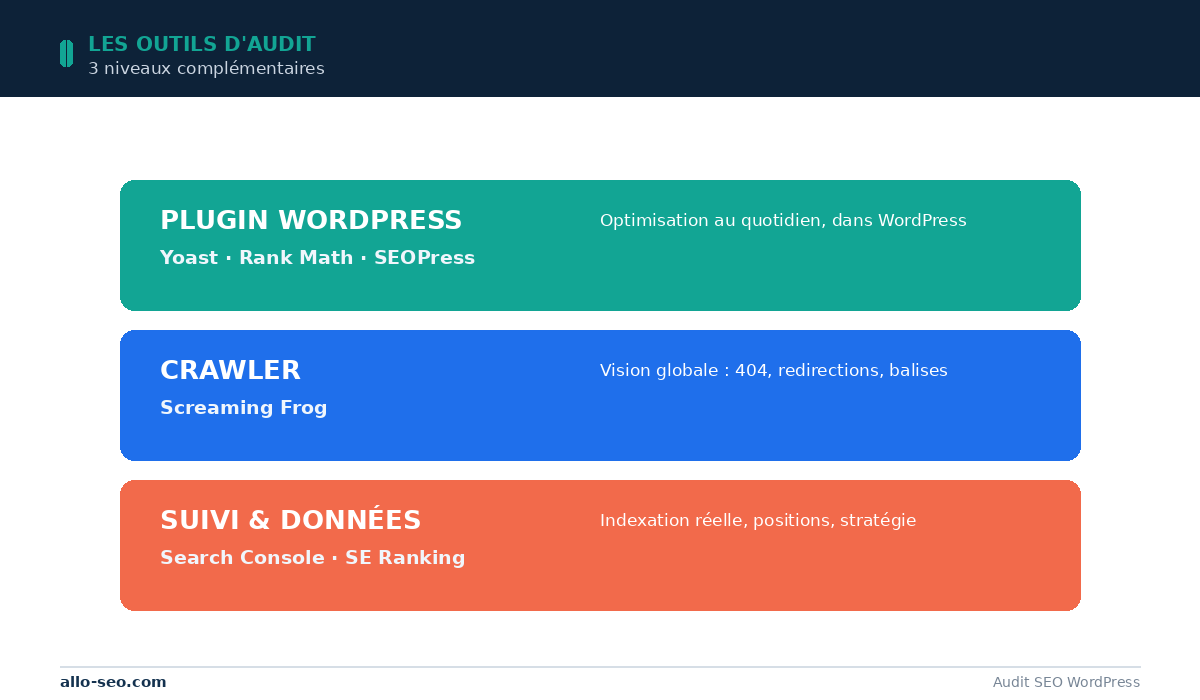The width and height of the screenshot is (1200, 700).
Task: Click the '3 niveaux complémentaires' subtitle
Action: 206,69
